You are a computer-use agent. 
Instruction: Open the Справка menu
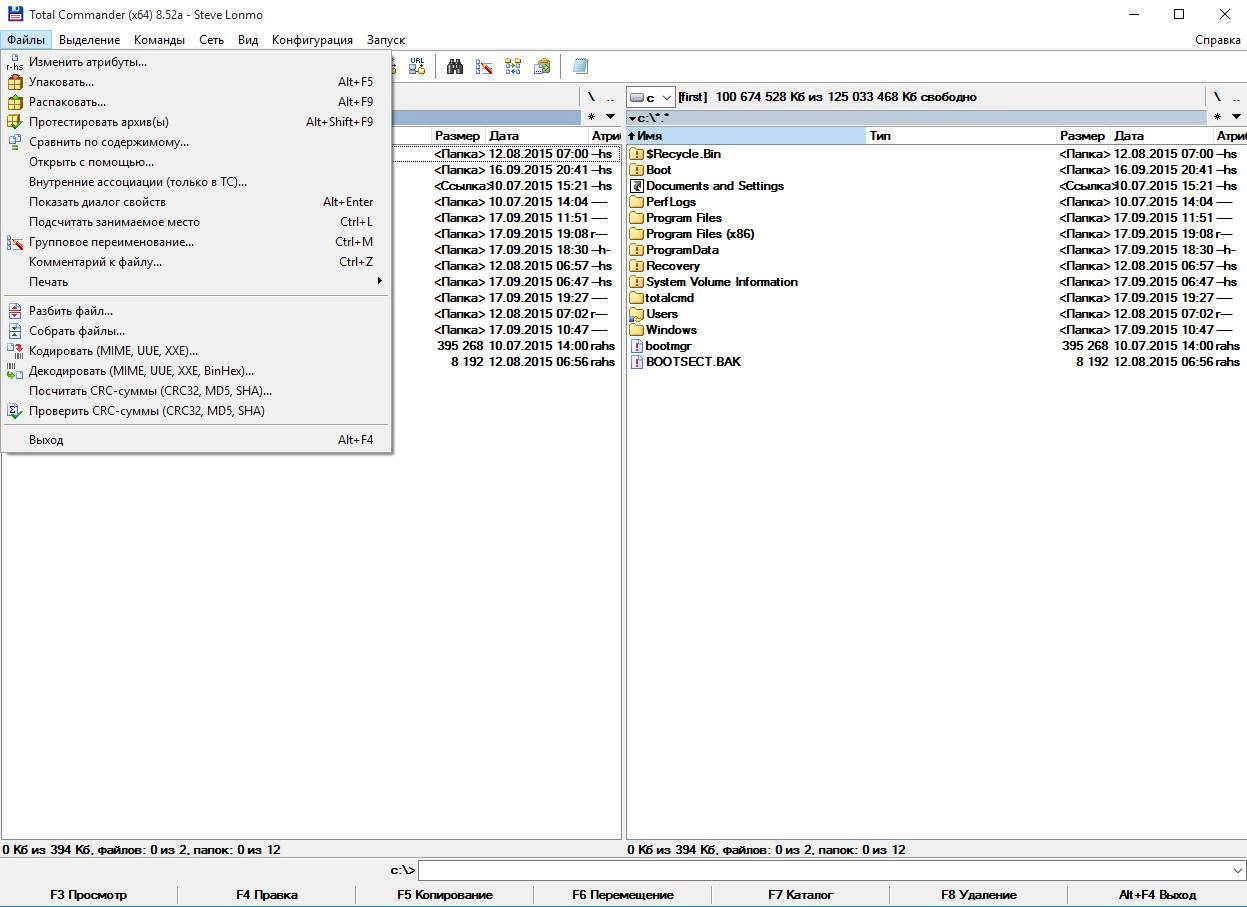[x=1218, y=40]
